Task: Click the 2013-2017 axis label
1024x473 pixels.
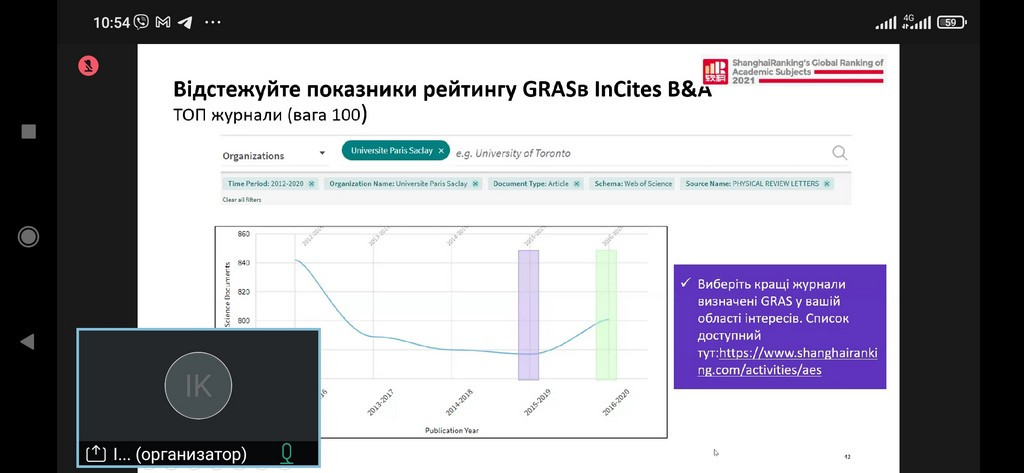Action: point(383,404)
